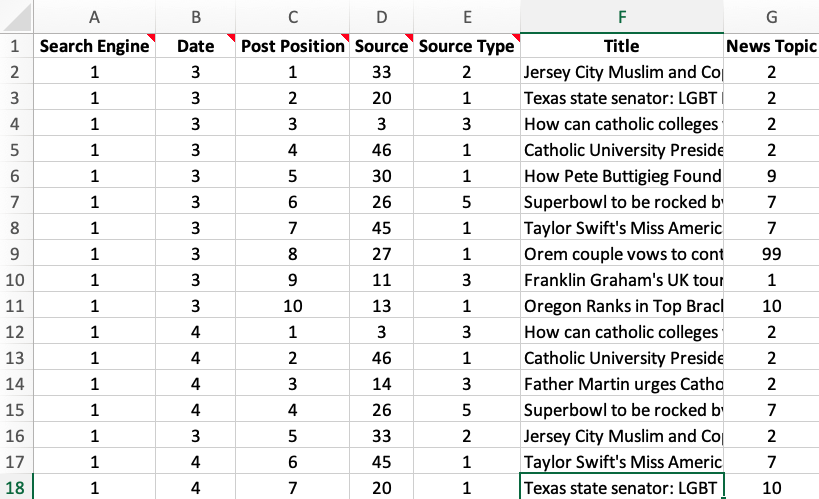Click the Title header cell
The width and height of the screenshot is (819, 499).
tap(622, 46)
